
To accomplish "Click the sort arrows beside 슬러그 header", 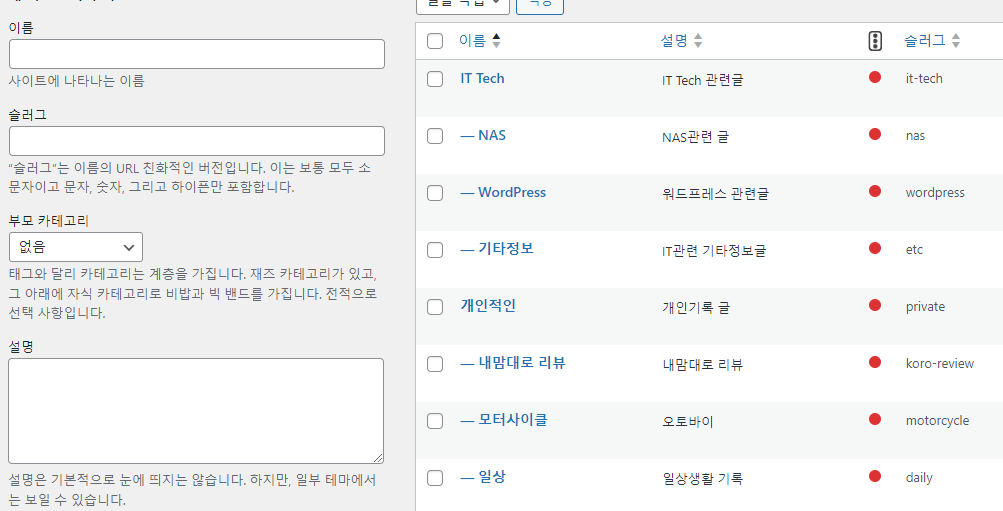I will pyautogui.click(x=956, y=41).
